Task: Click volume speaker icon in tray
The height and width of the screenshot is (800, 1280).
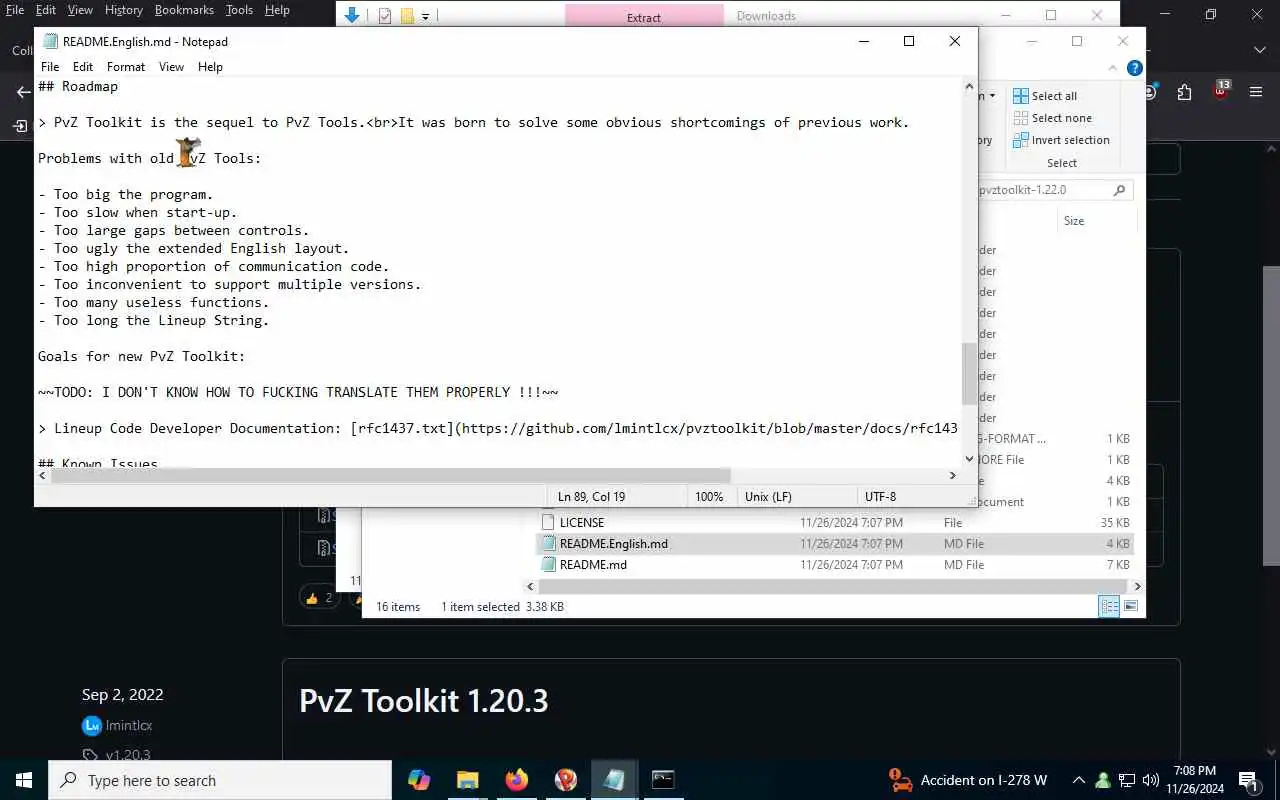Action: coord(1150,780)
